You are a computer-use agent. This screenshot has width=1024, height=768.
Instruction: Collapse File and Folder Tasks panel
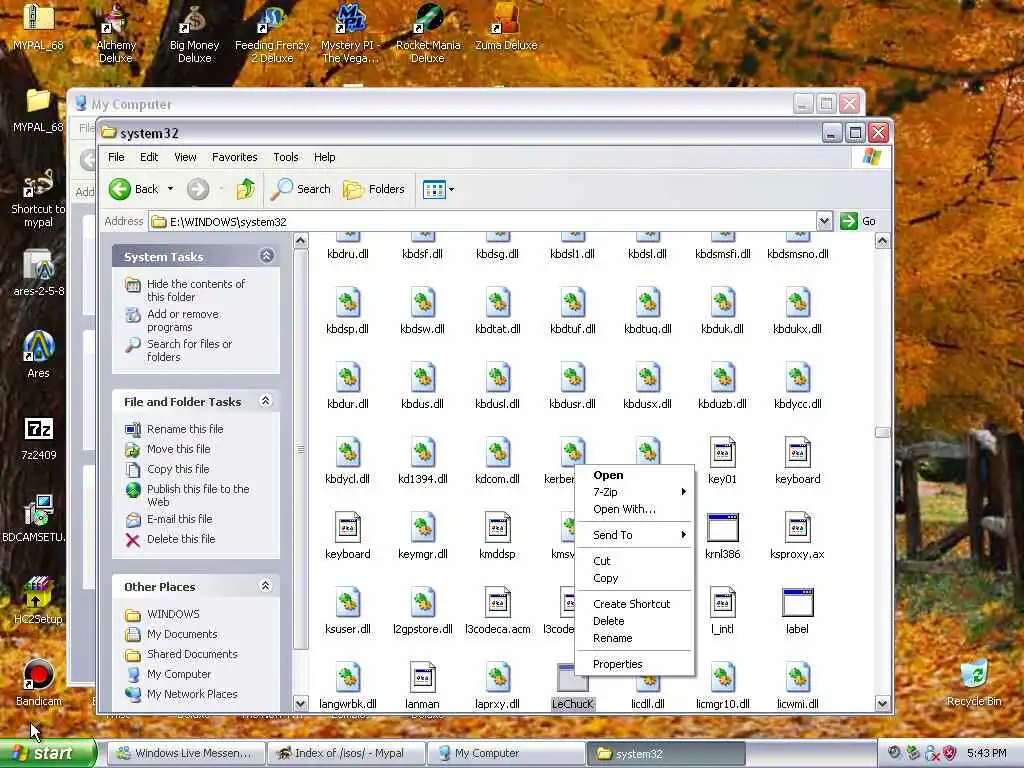pos(266,401)
